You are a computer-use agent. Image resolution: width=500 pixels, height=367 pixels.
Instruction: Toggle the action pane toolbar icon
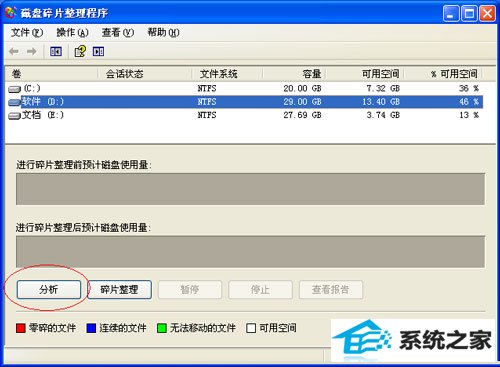click(x=98, y=51)
